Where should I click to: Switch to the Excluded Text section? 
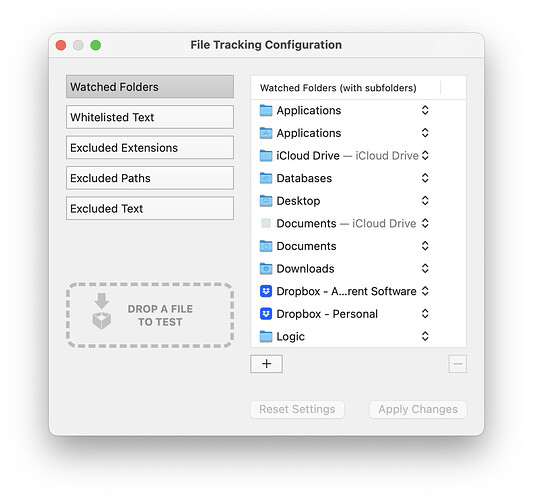click(150, 208)
